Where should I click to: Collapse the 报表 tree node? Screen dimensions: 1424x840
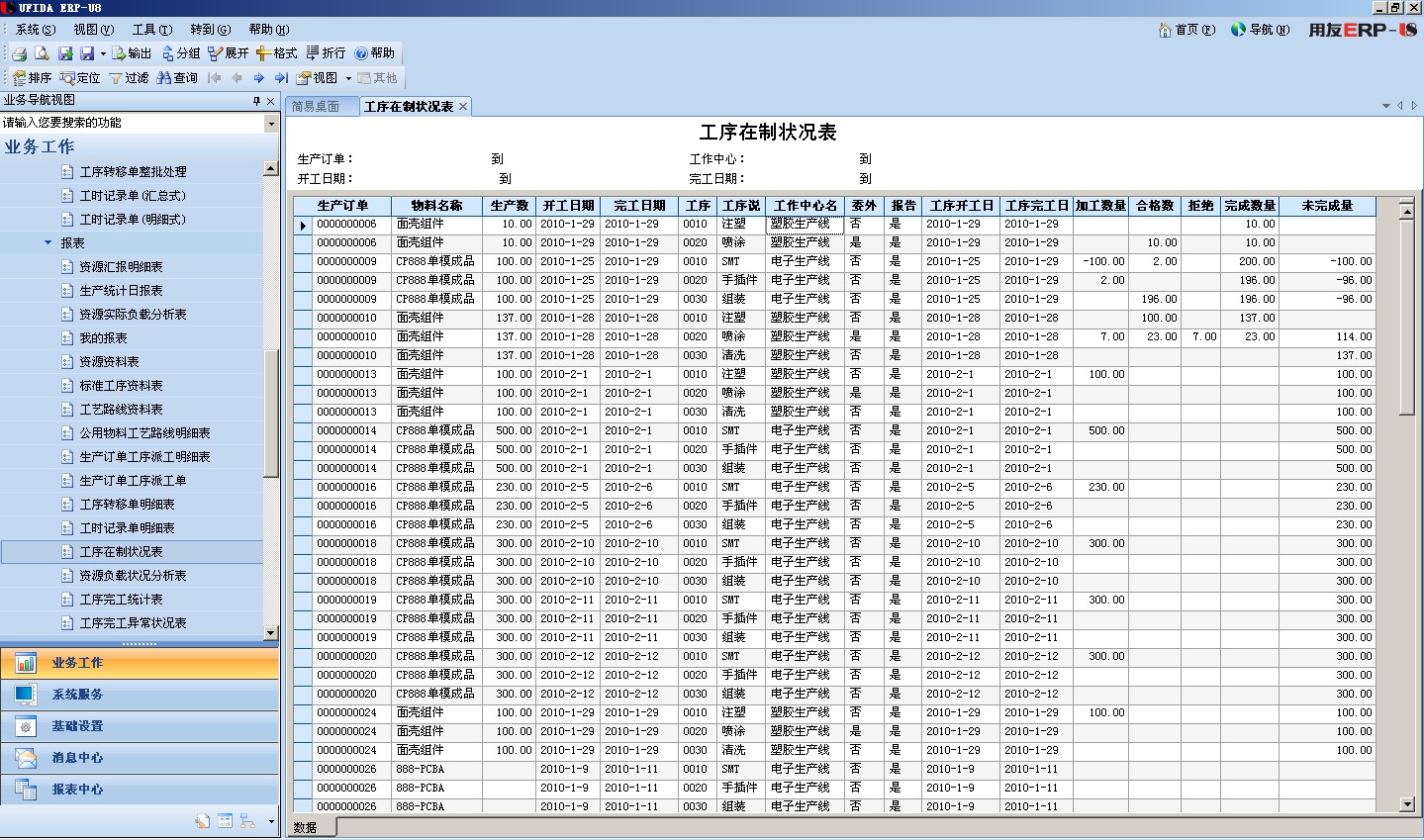47,242
